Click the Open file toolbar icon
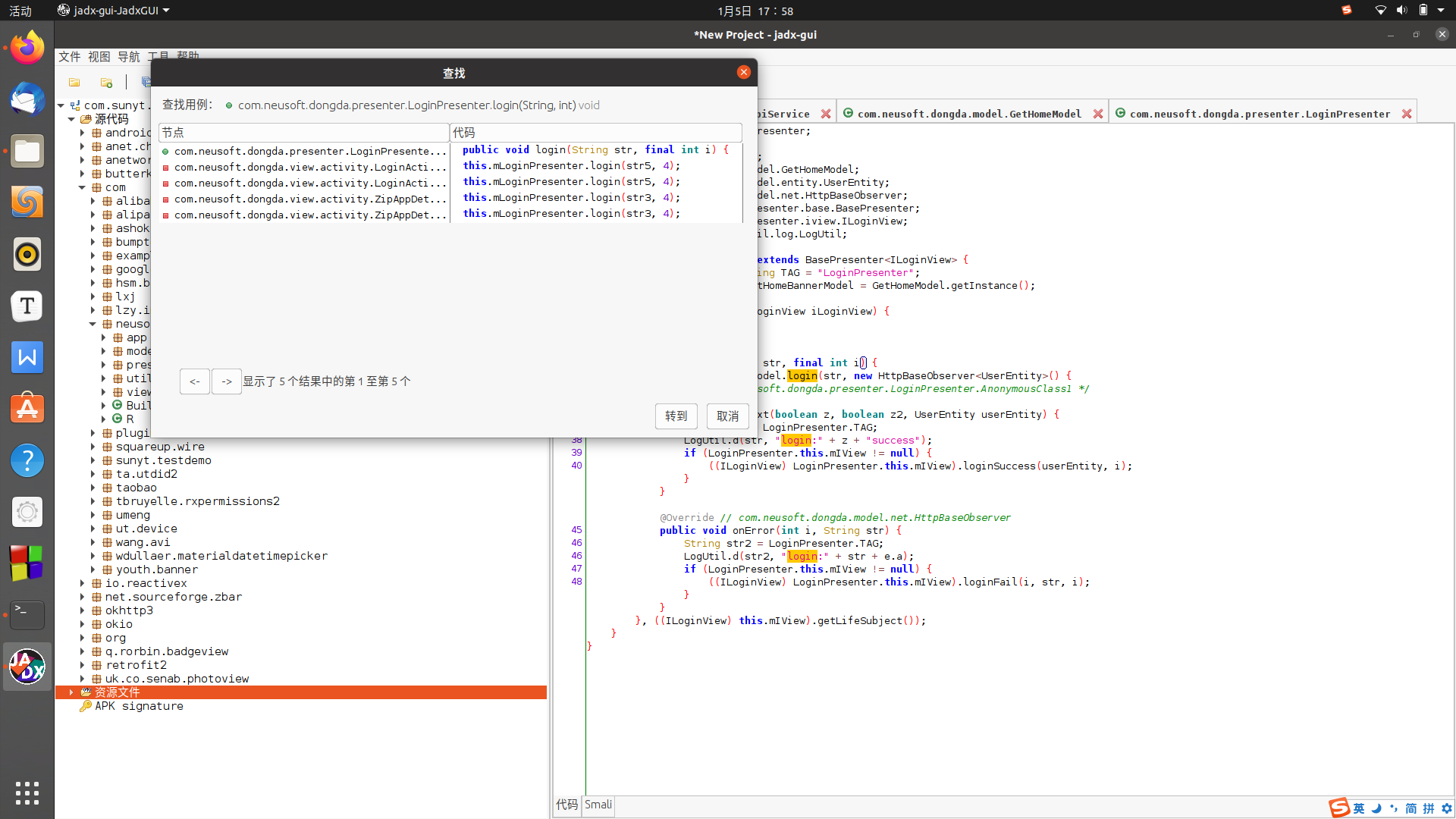Viewport: 1456px width, 819px height. point(74,82)
